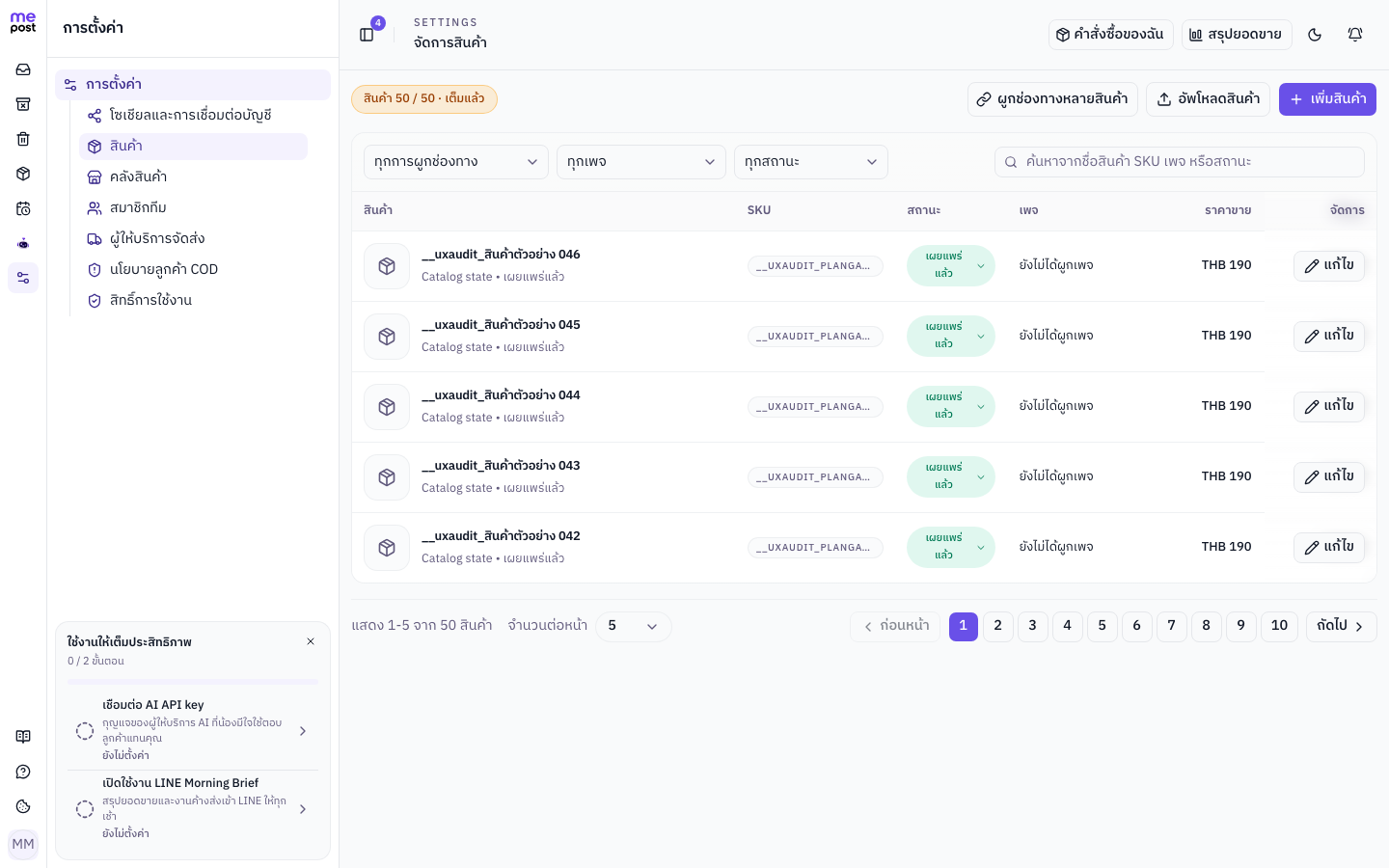Open the book guide icon in the left rail
The width and height of the screenshot is (1389, 868).
click(23, 737)
